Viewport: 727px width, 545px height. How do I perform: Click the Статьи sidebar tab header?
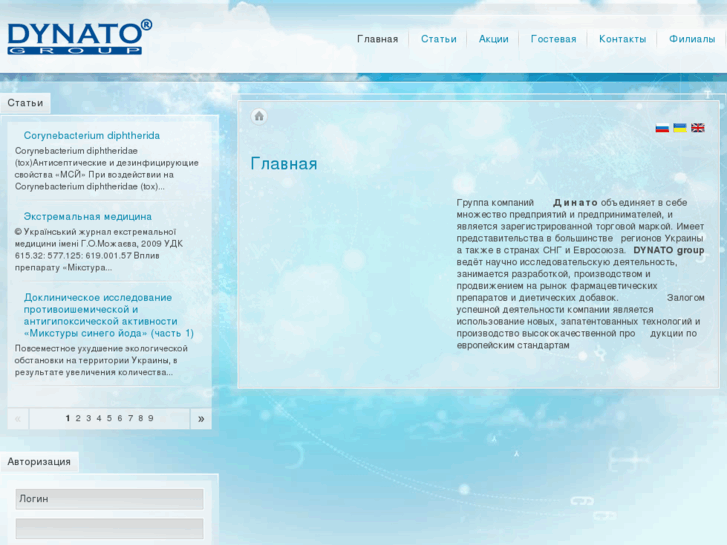[x=26, y=103]
